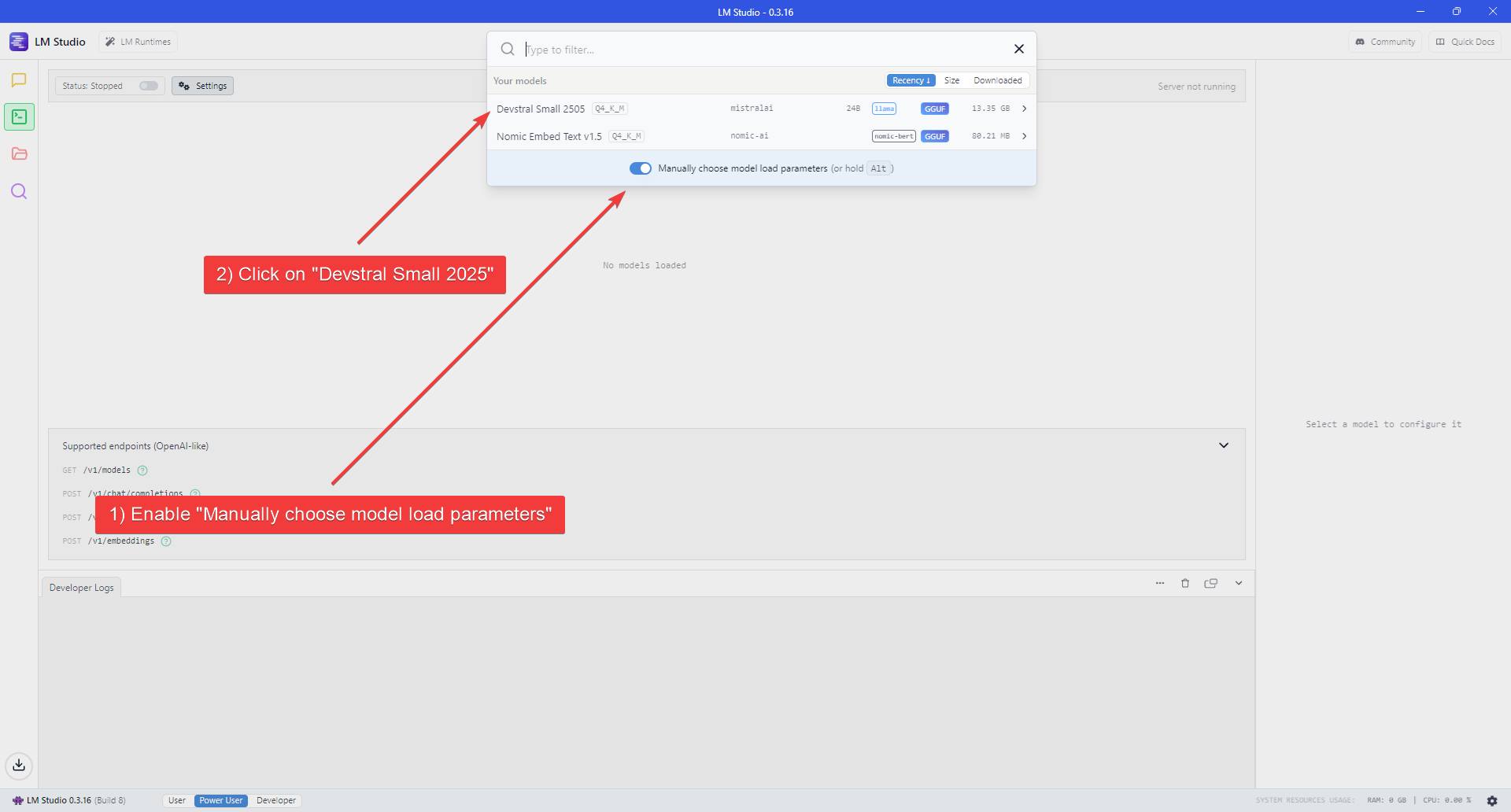The width and height of the screenshot is (1511, 812).
Task: Select the Nomic Embed Text v1.5 model
Action: pos(761,136)
